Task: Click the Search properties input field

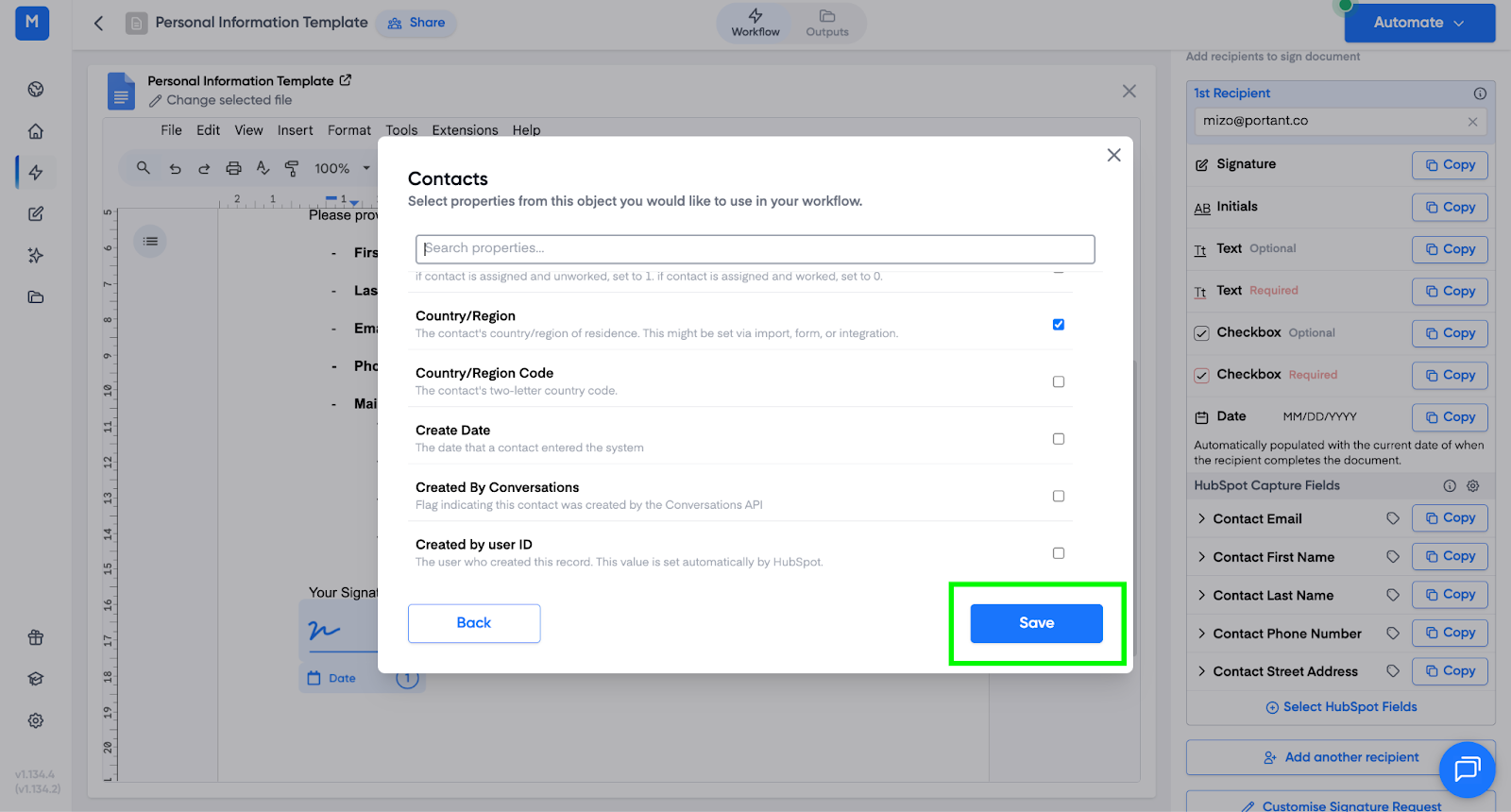Action: (x=755, y=248)
